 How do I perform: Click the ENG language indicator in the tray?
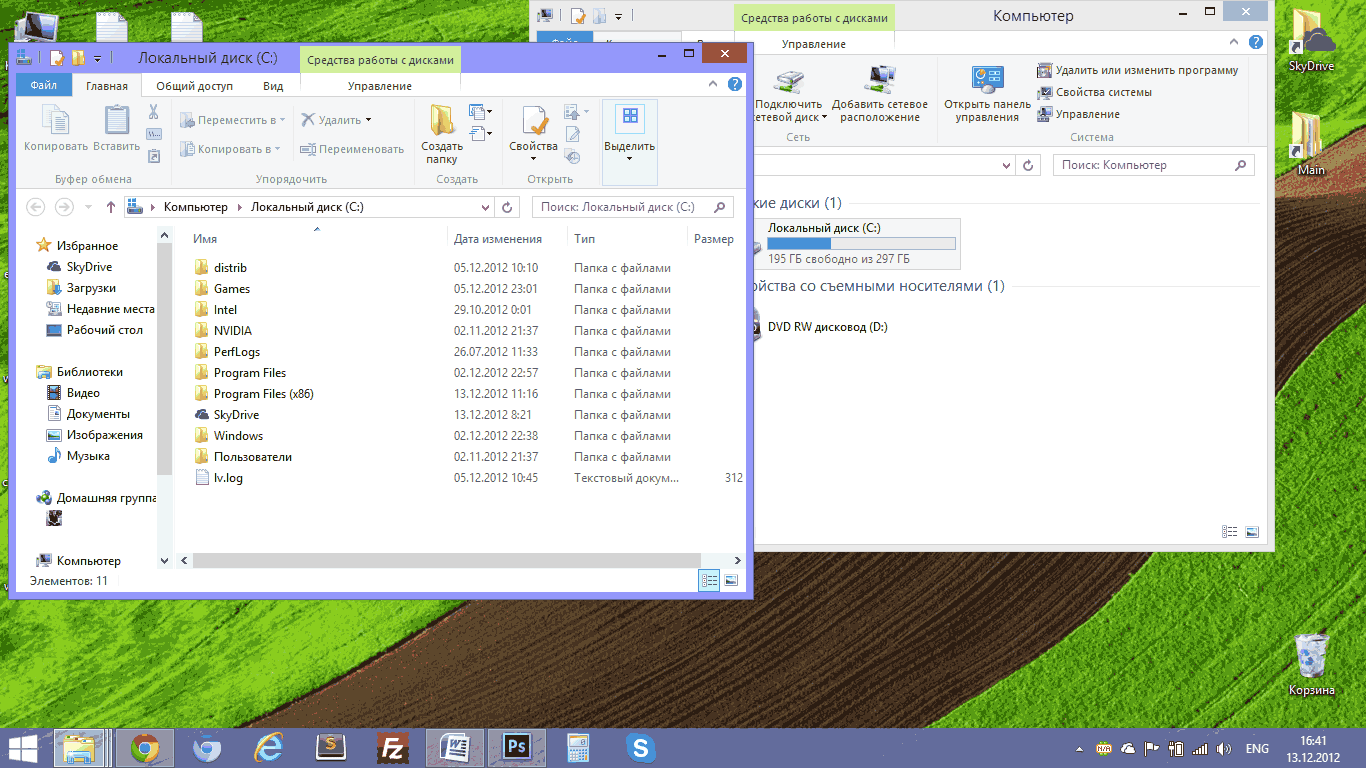point(1257,749)
